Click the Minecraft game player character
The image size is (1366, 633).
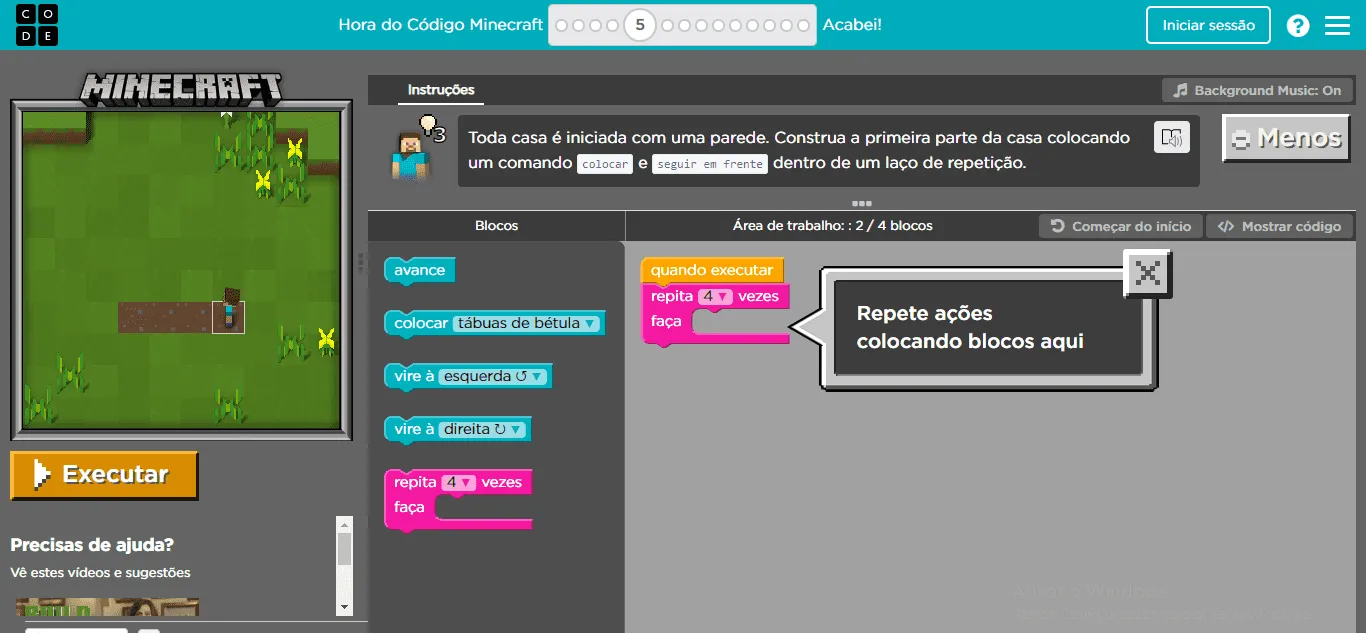[229, 310]
